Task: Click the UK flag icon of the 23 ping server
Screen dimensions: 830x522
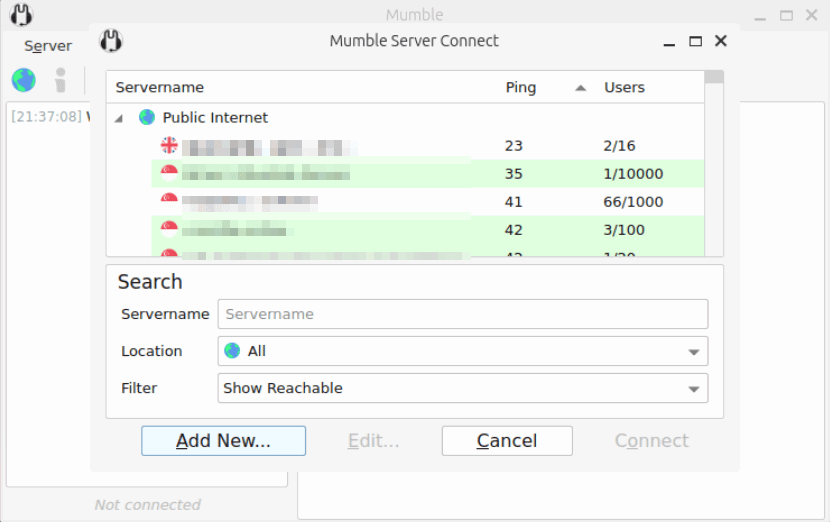Action: [x=169, y=145]
